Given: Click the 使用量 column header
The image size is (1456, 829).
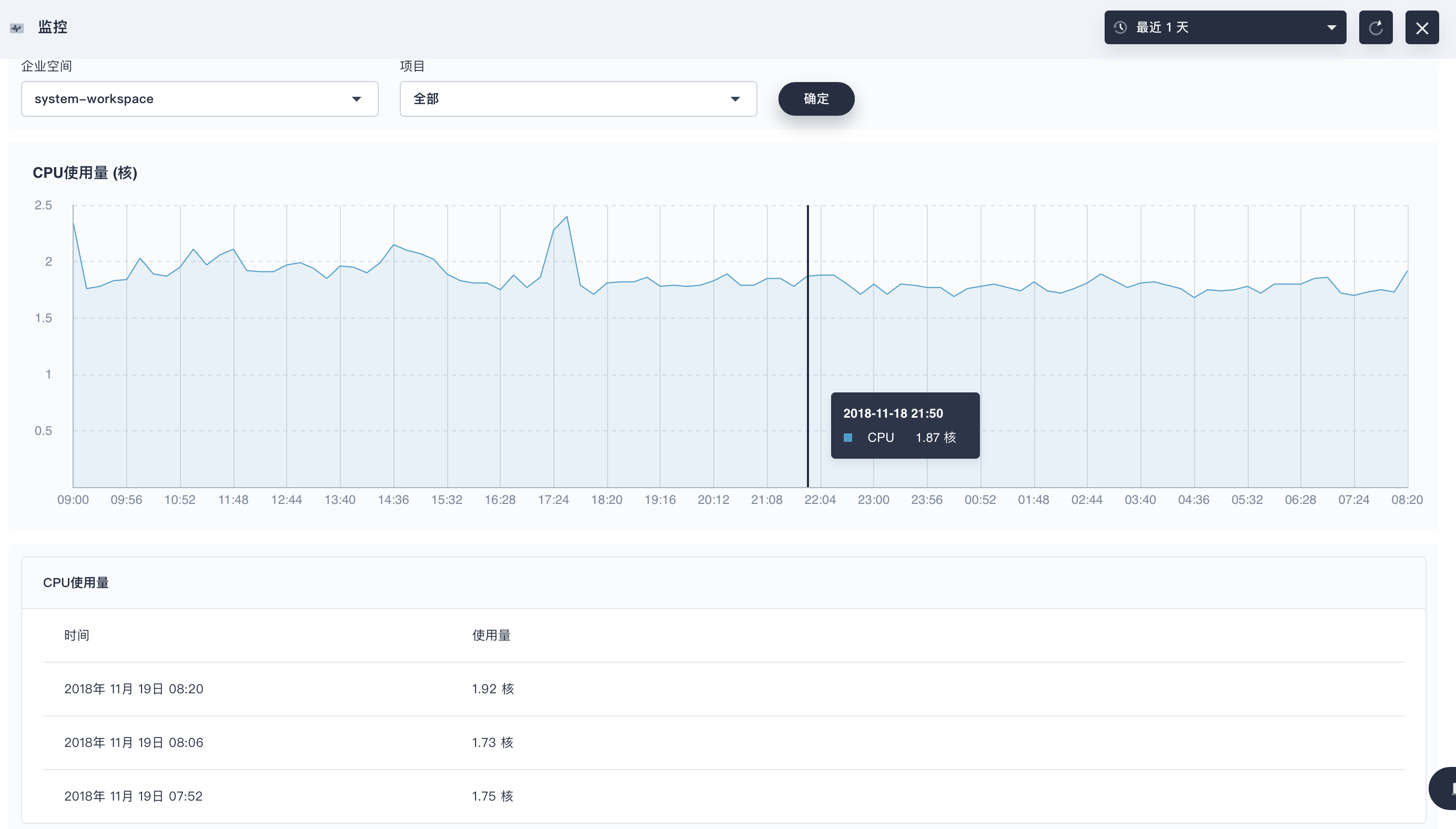Looking at the screenshot, I should point(491,635).
